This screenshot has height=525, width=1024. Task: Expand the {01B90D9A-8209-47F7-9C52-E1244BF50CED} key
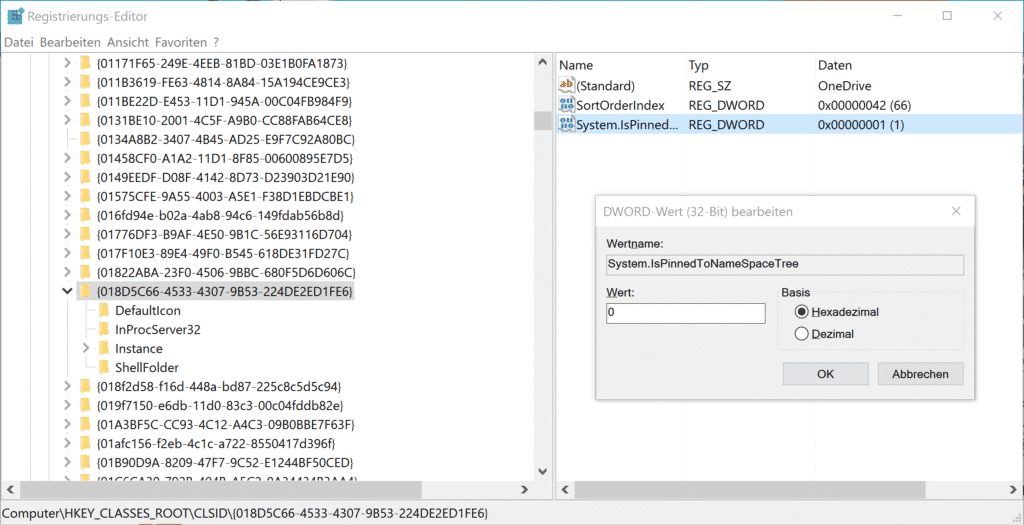point(67,462)
